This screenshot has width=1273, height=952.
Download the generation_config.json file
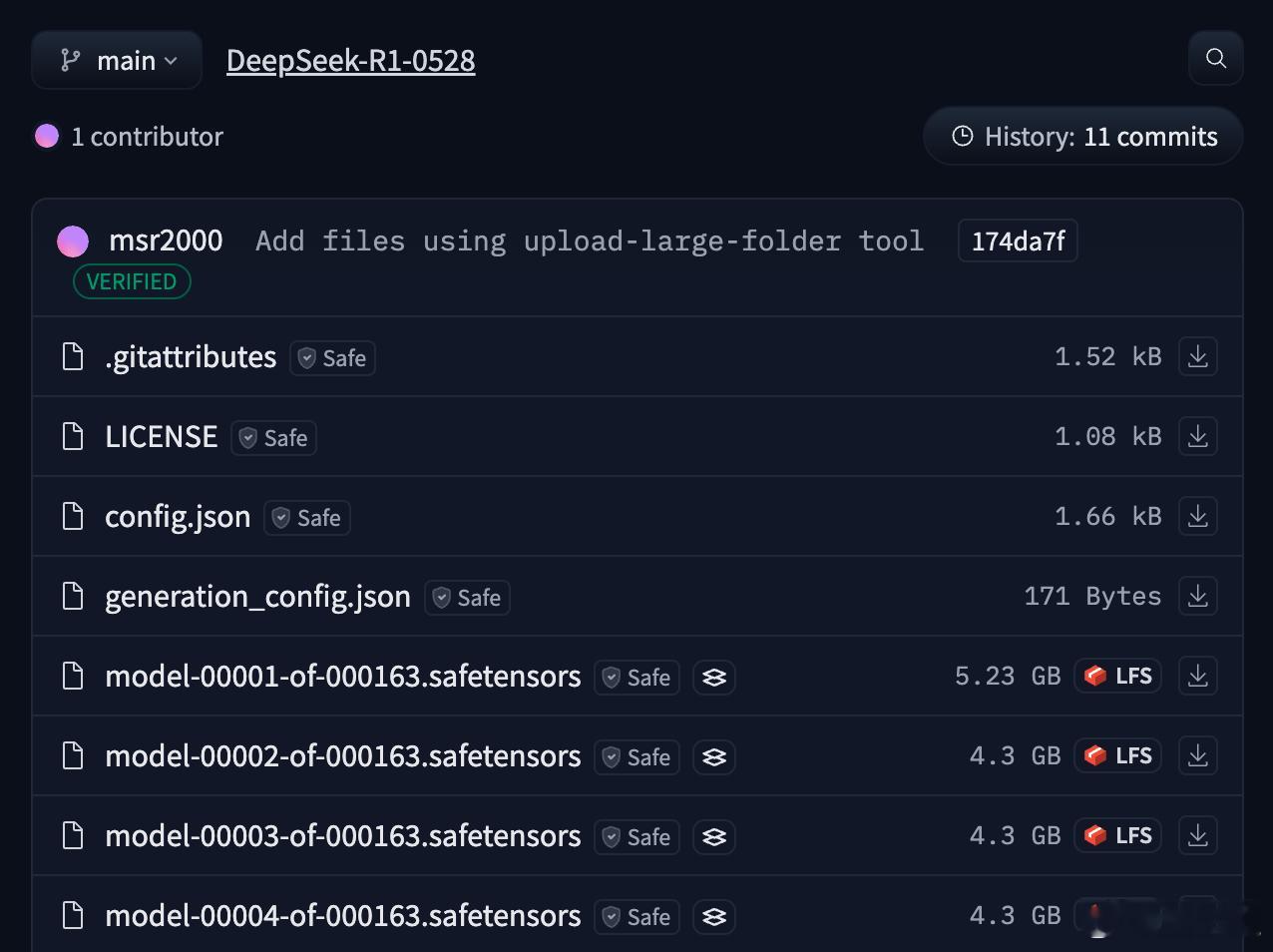tap(1198, 596)
